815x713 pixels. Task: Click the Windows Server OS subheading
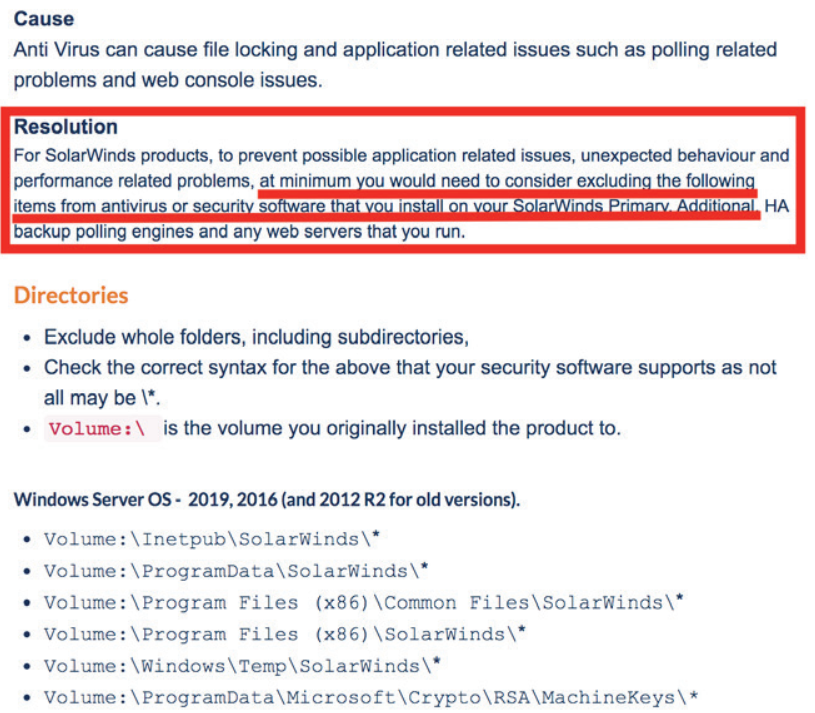(x=266, y=499)
